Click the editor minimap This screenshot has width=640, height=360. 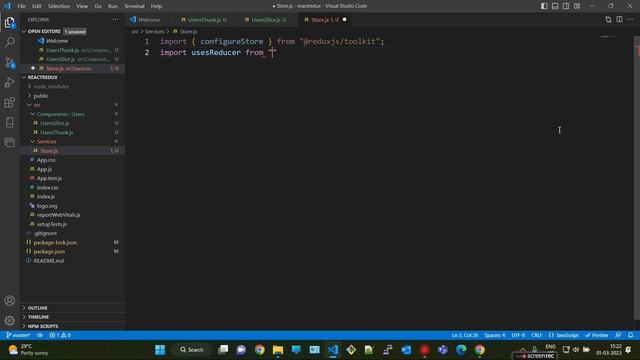click(609, 37)
